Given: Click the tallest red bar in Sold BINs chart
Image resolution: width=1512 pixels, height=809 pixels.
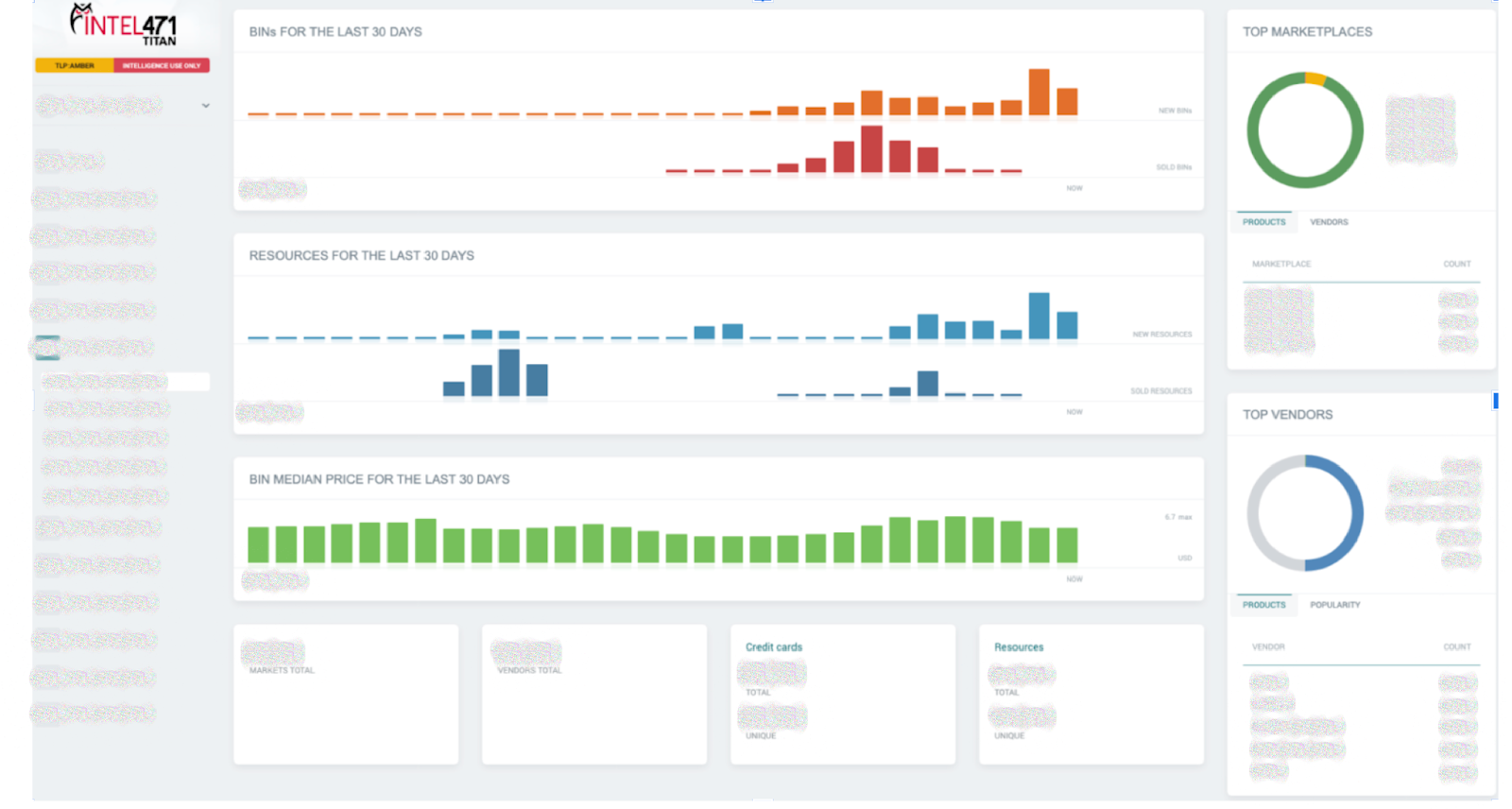Looking at the screenshot, I should (x=871, y=148).
